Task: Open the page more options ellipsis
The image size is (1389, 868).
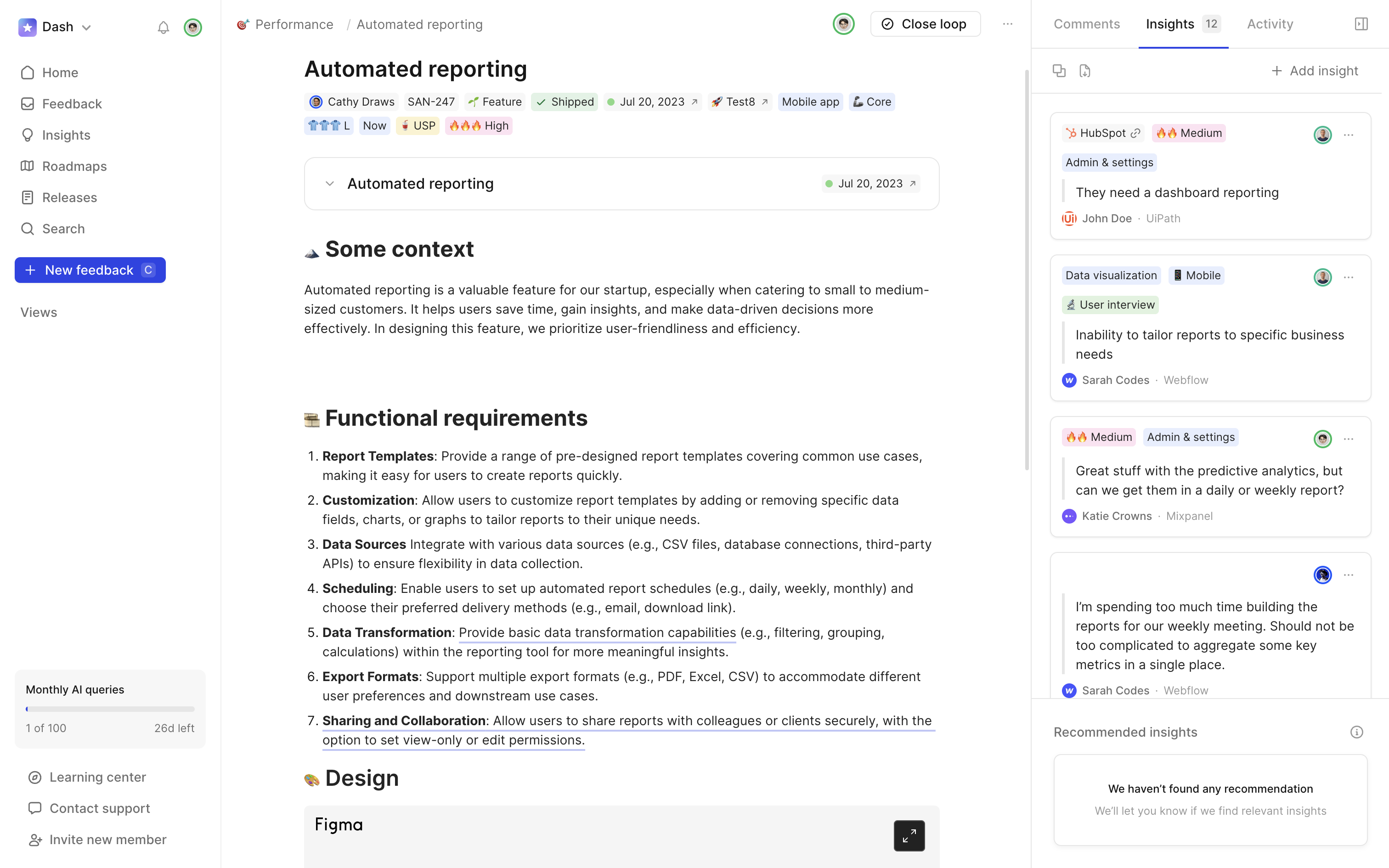Action: [1007, 24]
